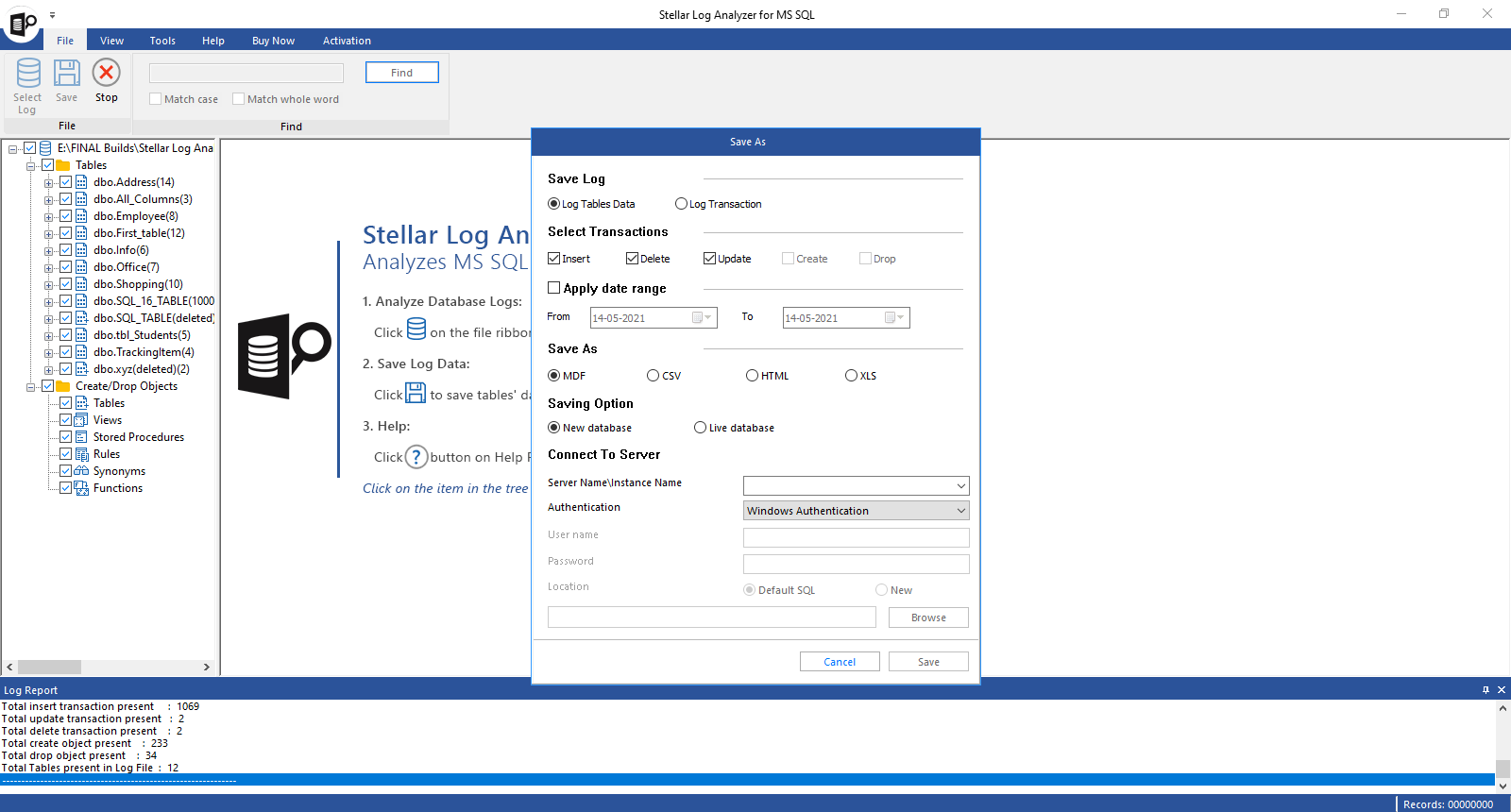
Task: Uncheck the Insert transactions checkbox
Action: point(554,259)
